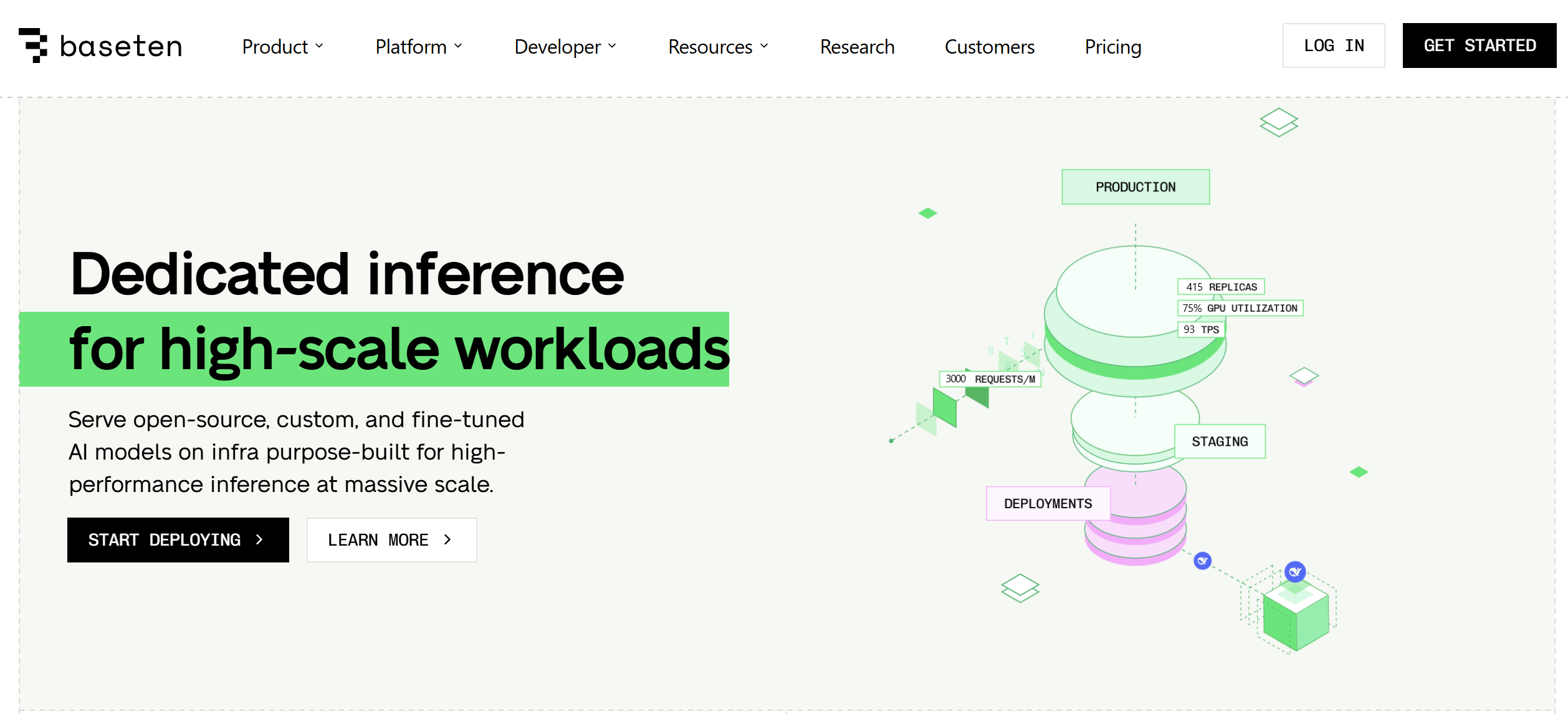The image size is (1568, 714).
Task: Click the stacked layers icon near the bottom of the illustration
Action: [x=1020, y=588]
